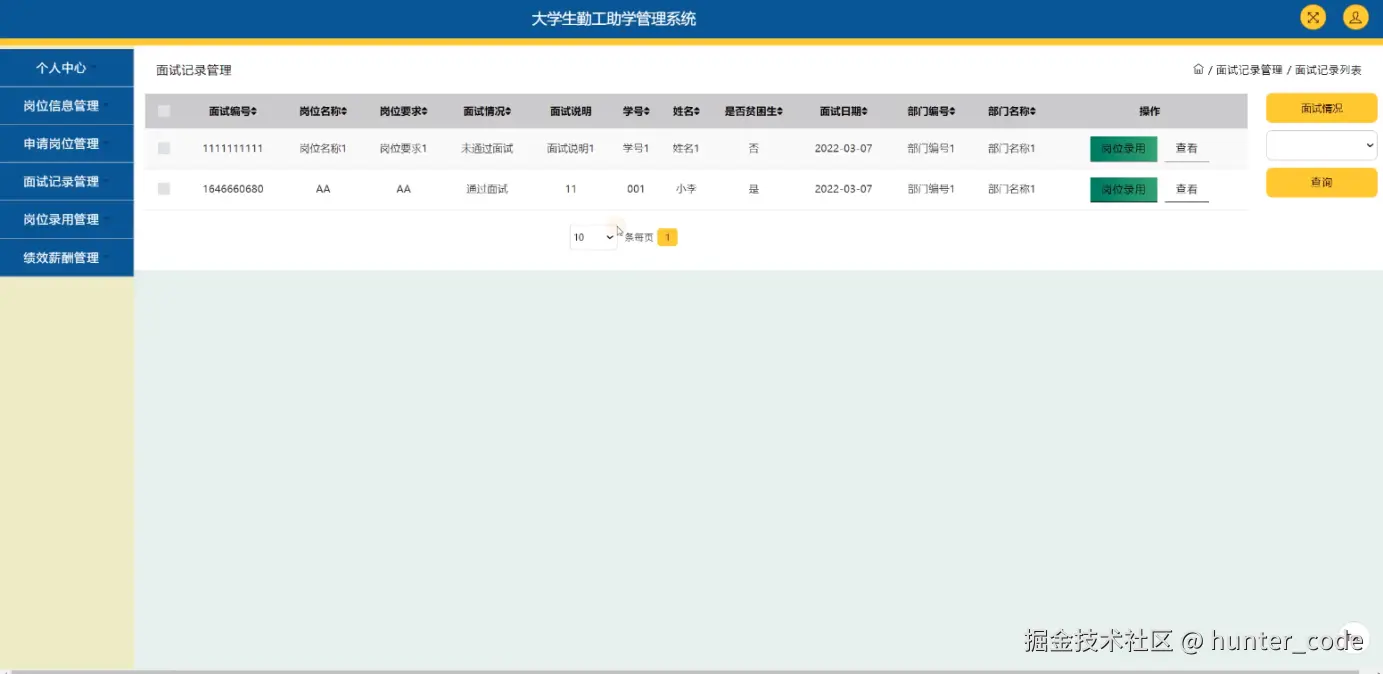Click 面试记录管理 breadcrumb link
This screenshot has height=674, width=1383.
pyautogui.click(x=1249, y=70)
